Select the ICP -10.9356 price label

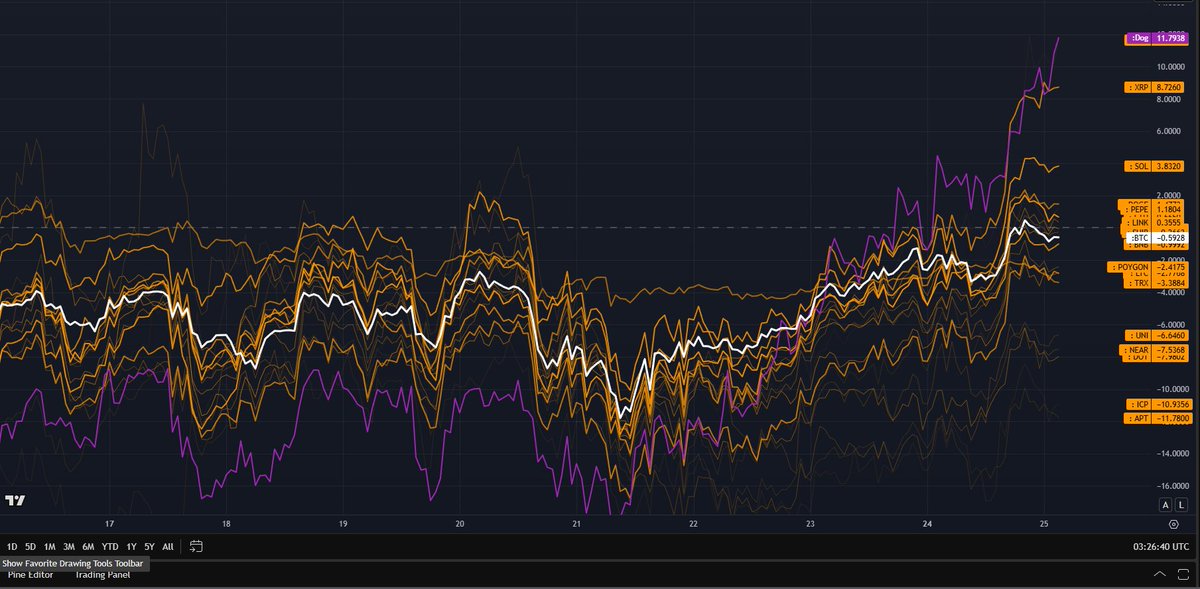(1159, 404)
